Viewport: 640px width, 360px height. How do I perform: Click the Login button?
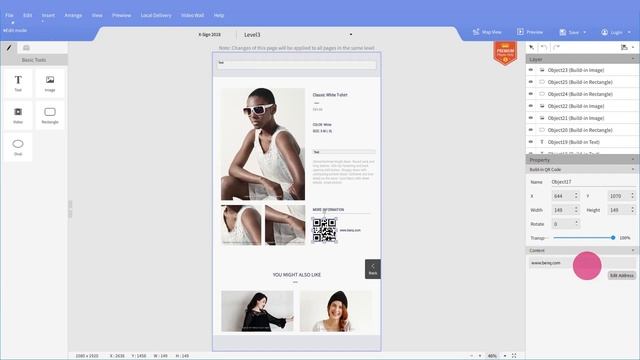[x=612, y=32]
